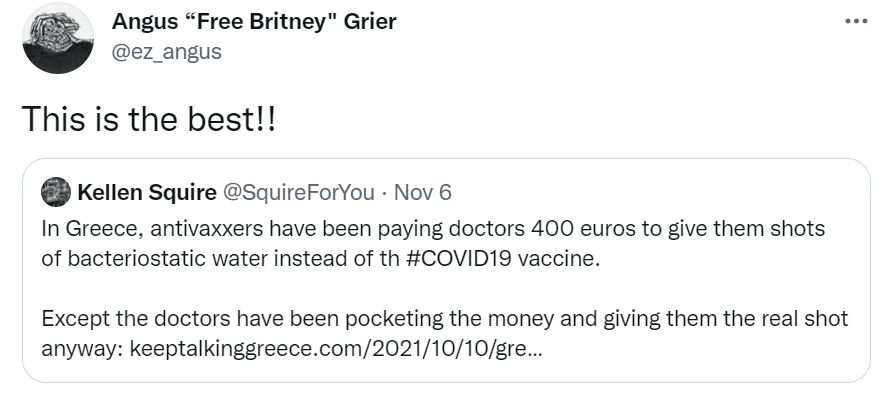Screen dimensions: 889x399
Task: Open the quoted tweet's first paragraph about Greece
Action: point(433,244)
